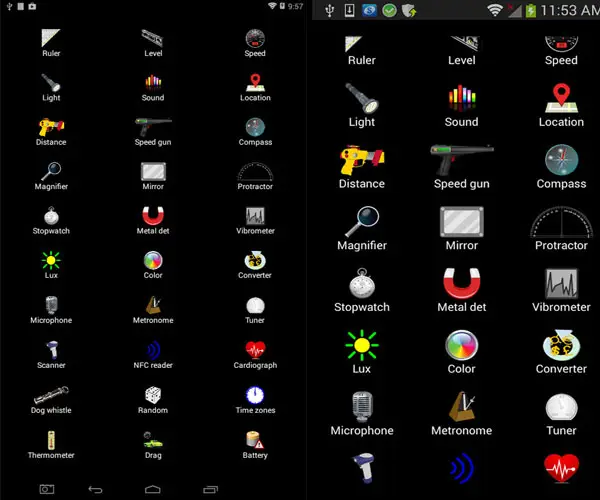The height and width of the screenshot is (500, 600).
Task: Open Mirror in right screen
Action: point(461,228)
